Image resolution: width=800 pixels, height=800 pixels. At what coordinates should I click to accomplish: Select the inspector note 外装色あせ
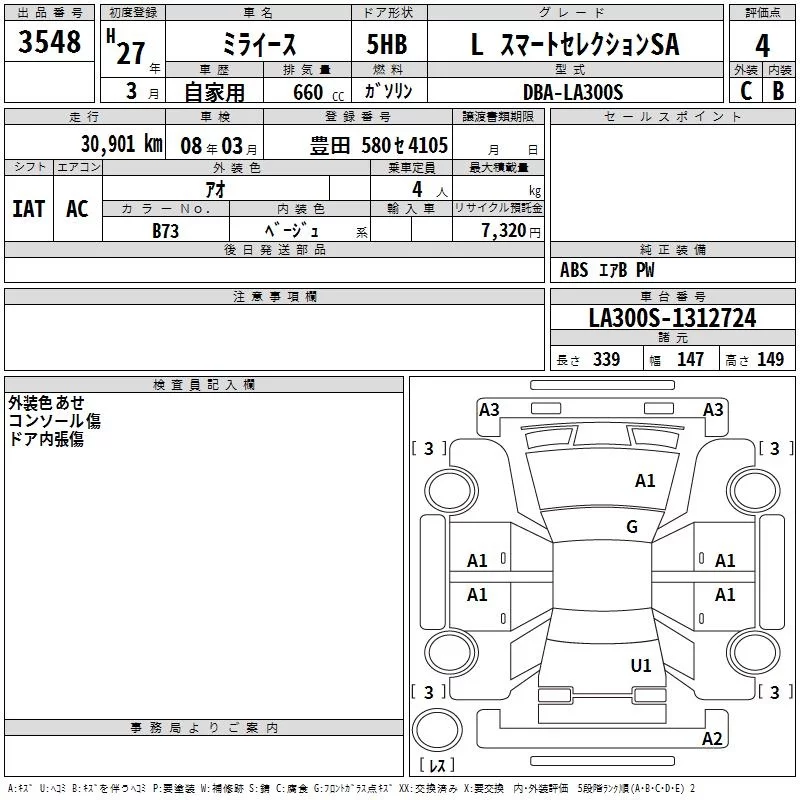(46, 403)
